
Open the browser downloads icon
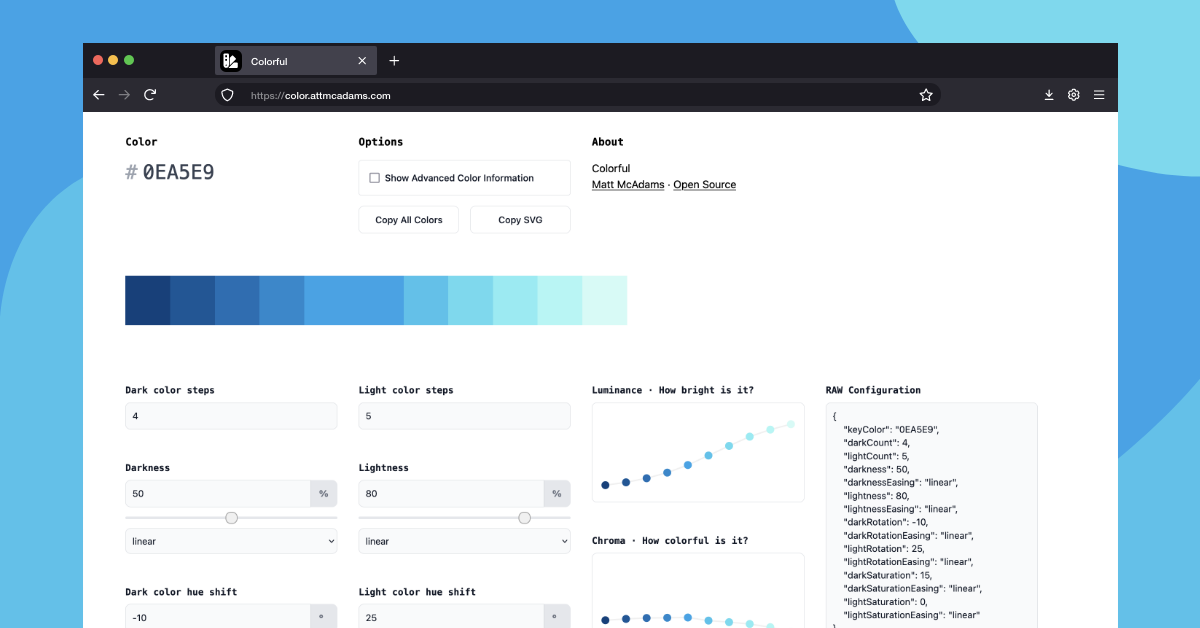1049,94
